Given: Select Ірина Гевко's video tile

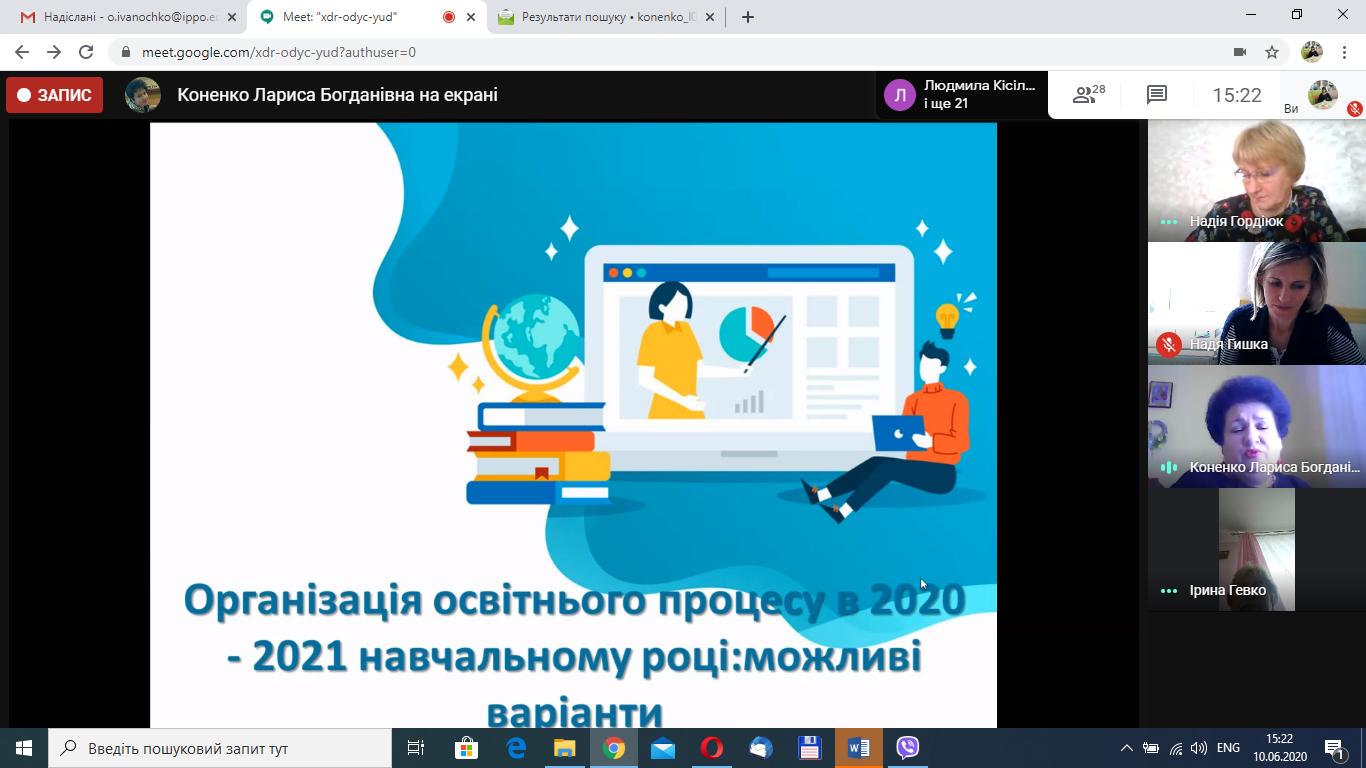Looking at the screenshot, I should [1256, 550].
